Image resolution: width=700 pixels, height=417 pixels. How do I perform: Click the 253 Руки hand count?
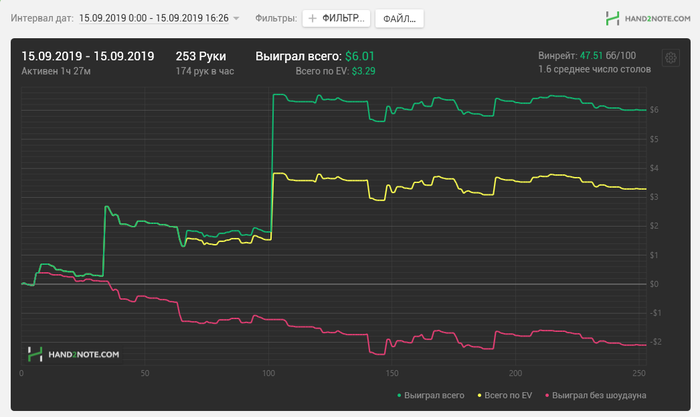(x=201, y=56)
